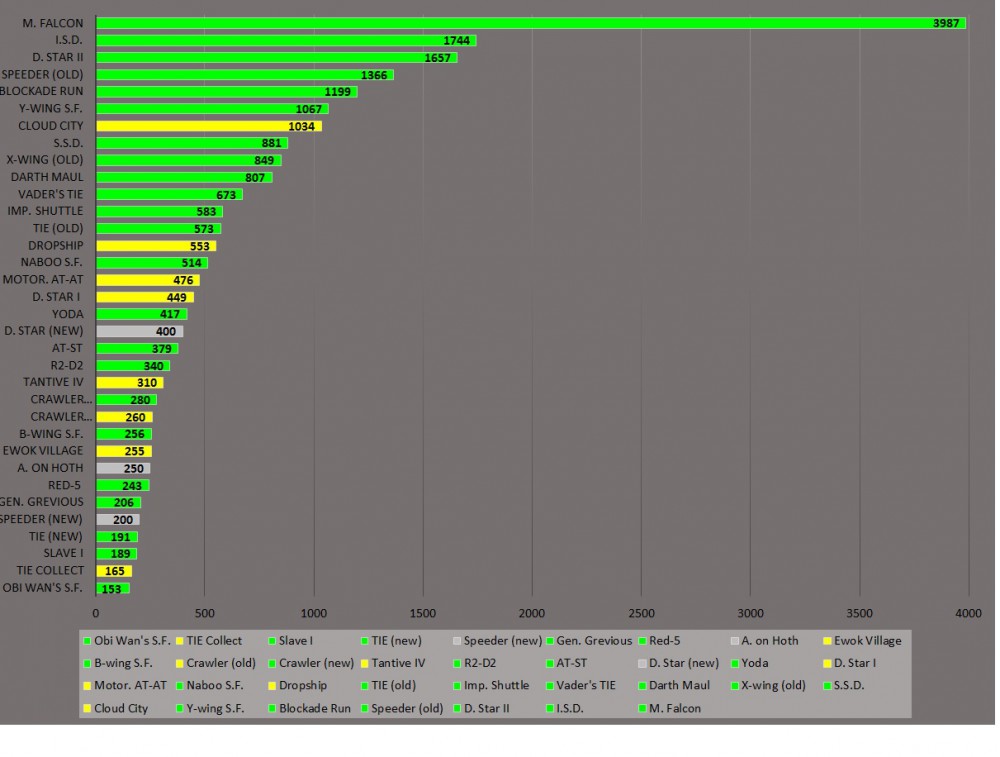Image resolution: width=1000 pixels, height=757 pixels.
Task: Click the D. Star II bar 1657
Action: pos(276,57)
